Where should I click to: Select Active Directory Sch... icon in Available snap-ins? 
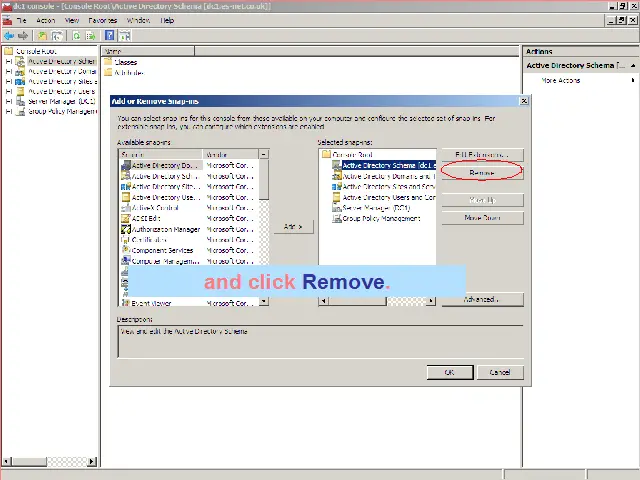(x=126, y=176)
